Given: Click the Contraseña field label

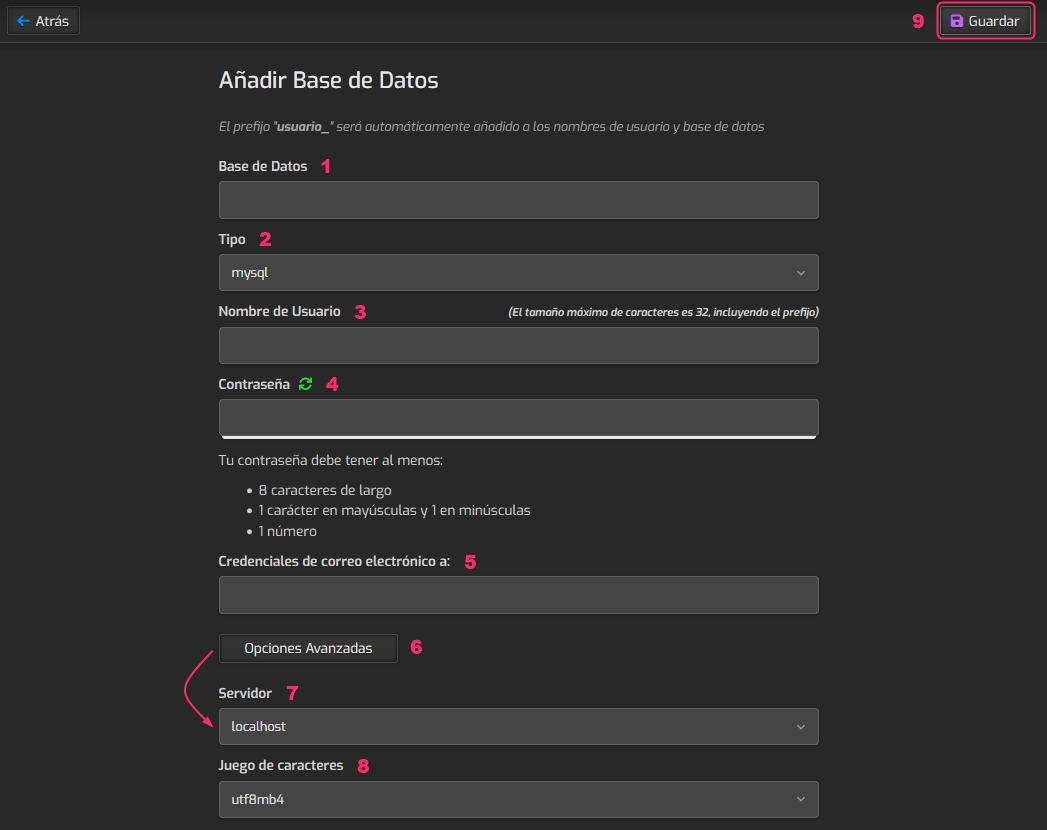Looking at the screenshot, I should click(x=254, y=384).
